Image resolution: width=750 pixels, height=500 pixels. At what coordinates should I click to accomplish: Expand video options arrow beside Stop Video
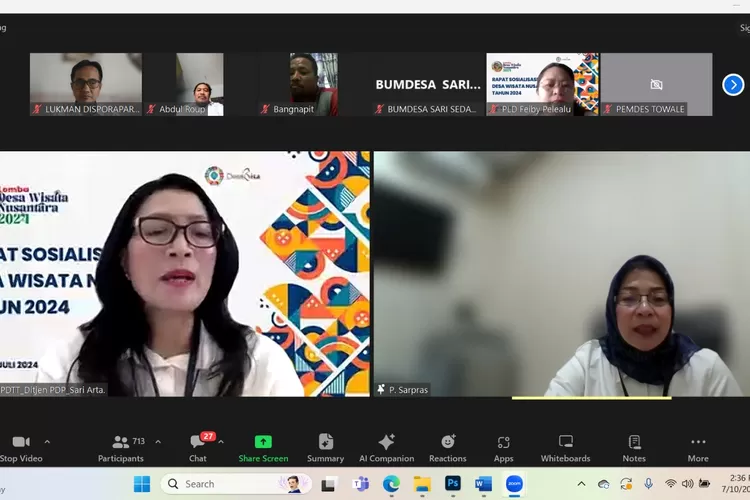pos(47,442)
